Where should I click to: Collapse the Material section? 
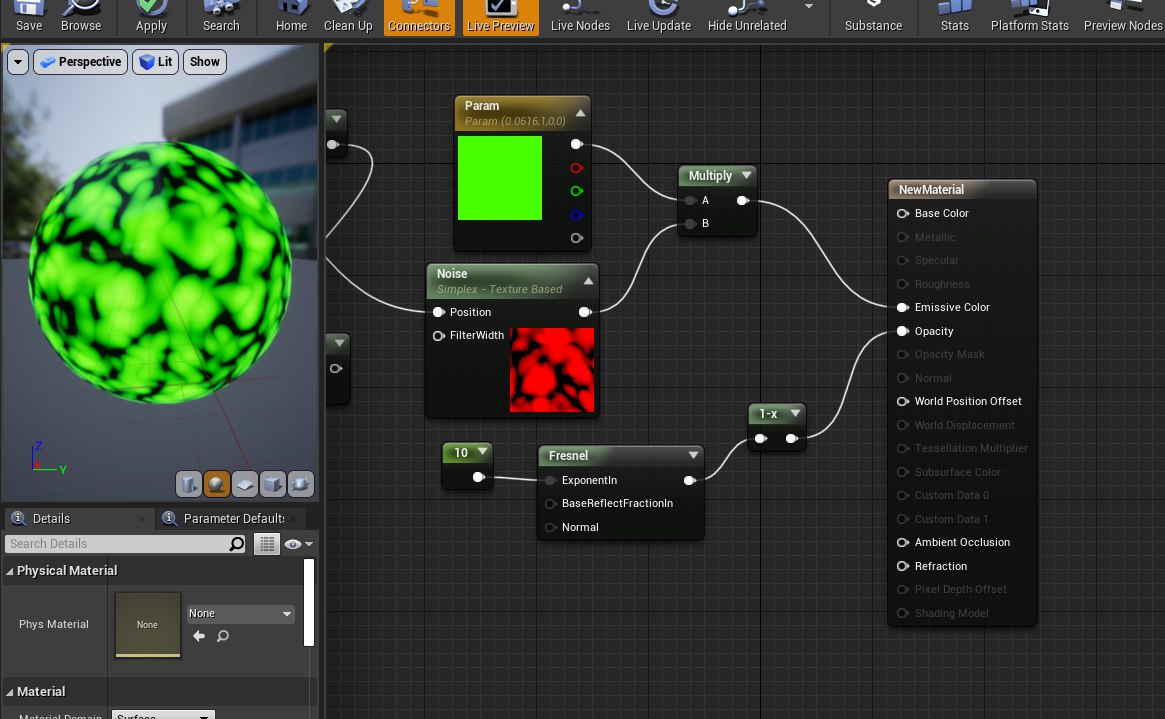10,692
